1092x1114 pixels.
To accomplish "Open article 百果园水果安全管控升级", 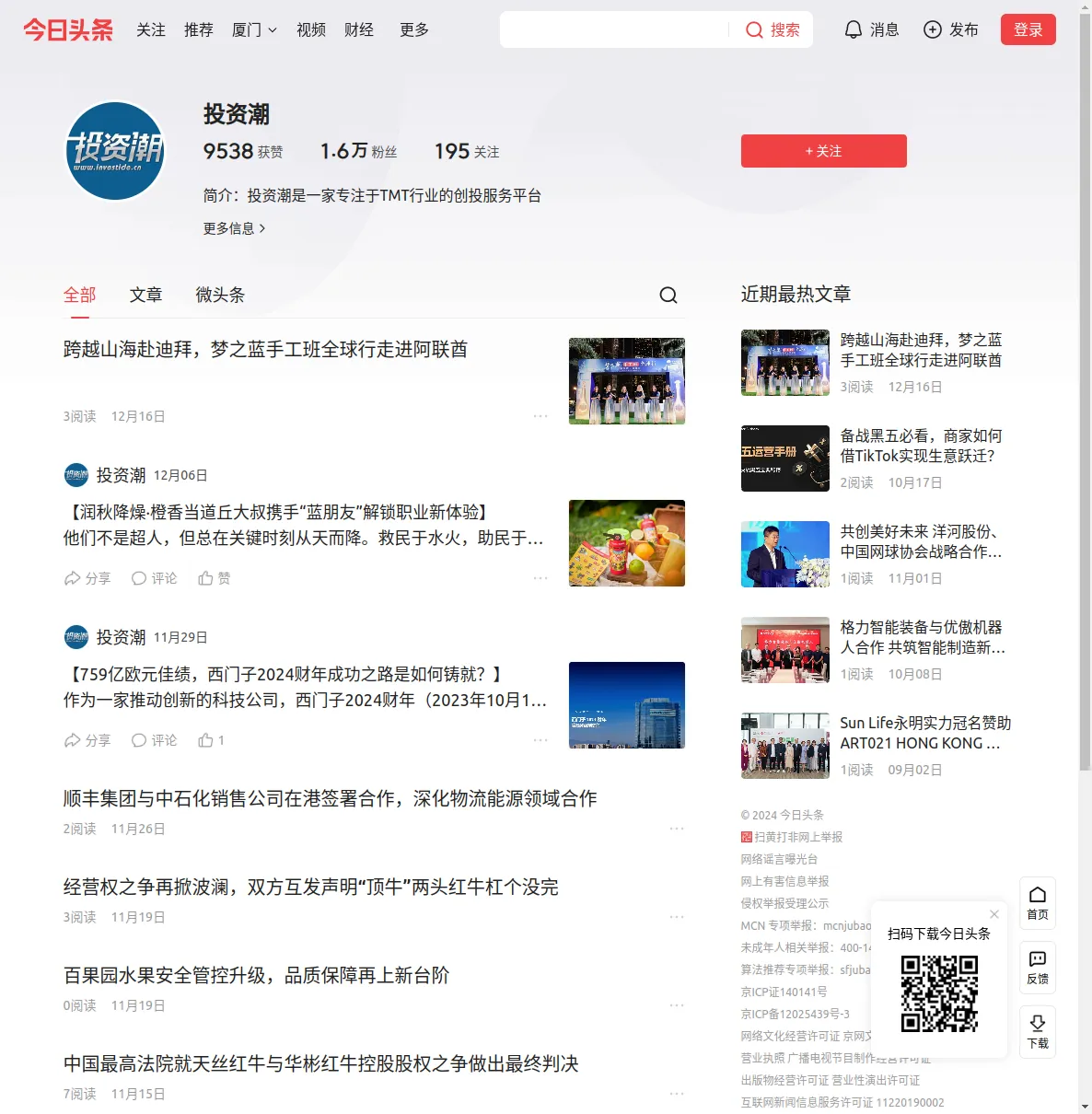I will pos(257,975).
